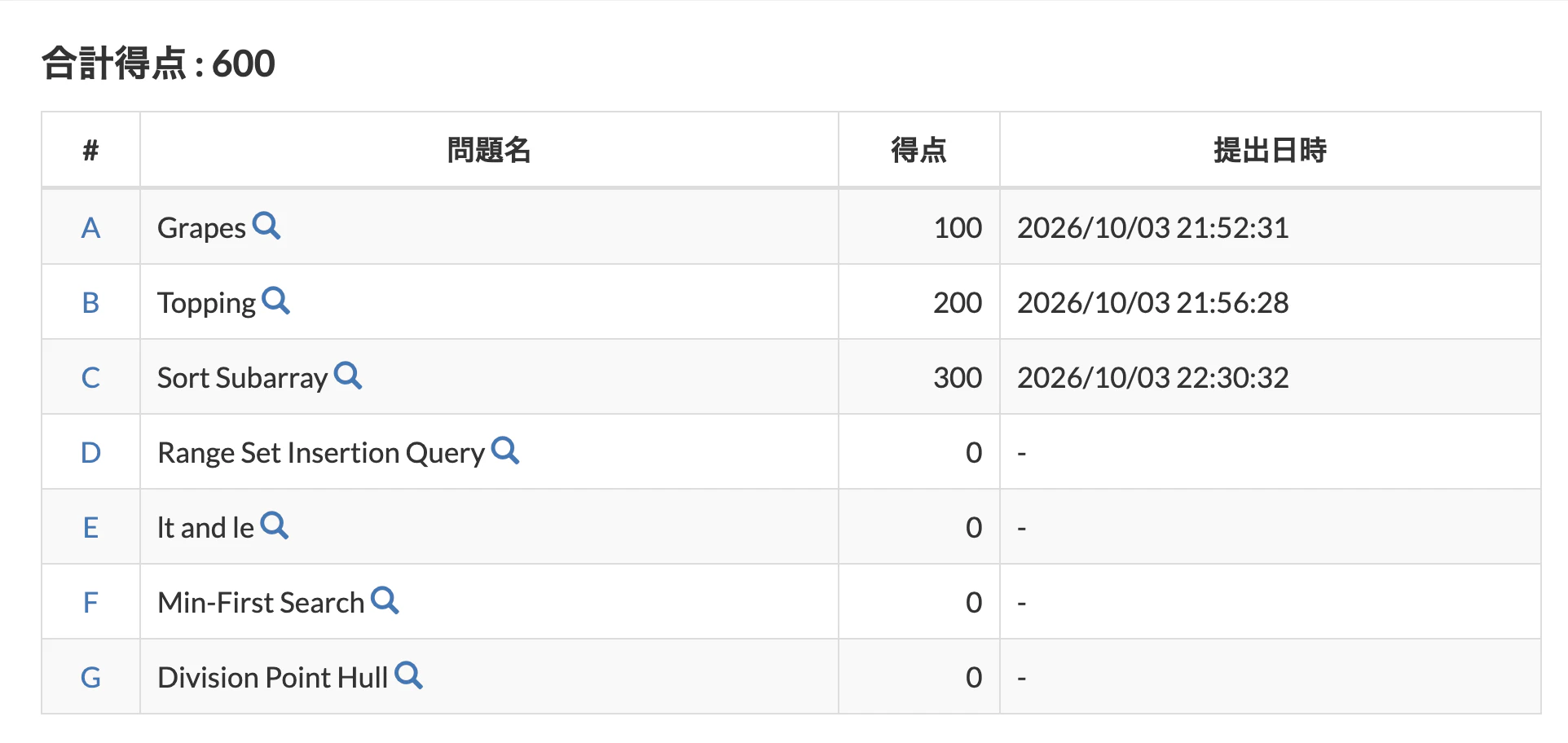Open problem D letter link
The width and height of the screenshot is (1568, 743).
click(x=90, y=452)
